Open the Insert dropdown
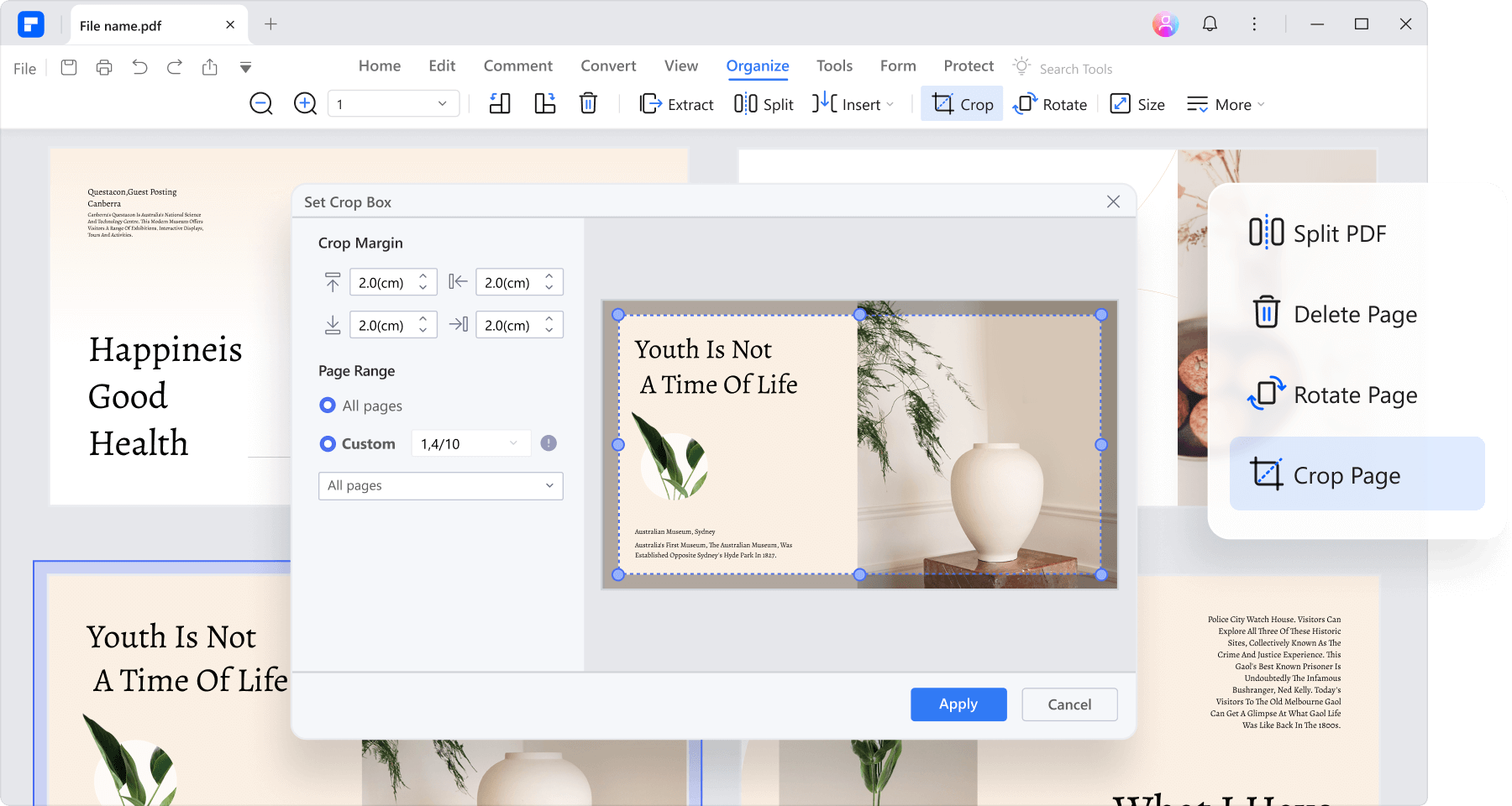The height and width of the screenshot is (806, 1512). (853, 104)
